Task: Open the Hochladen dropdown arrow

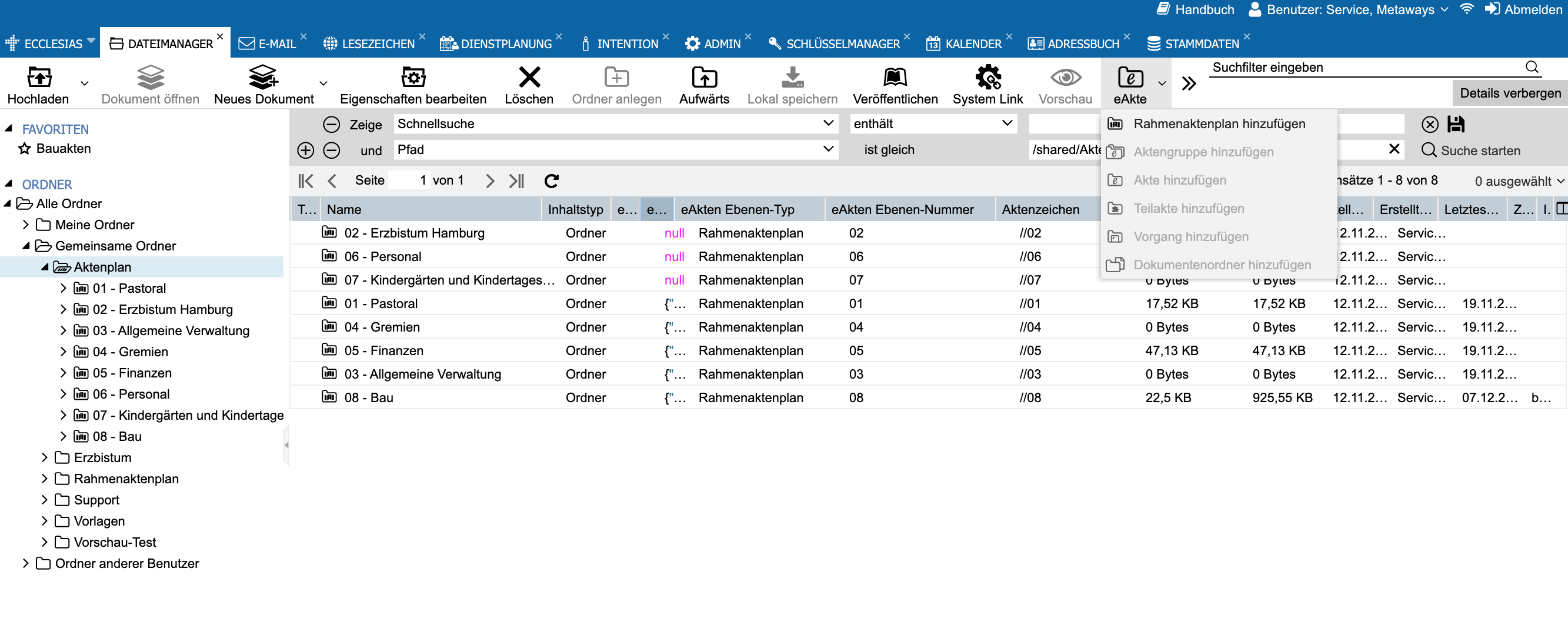Action: click(85, 83)
